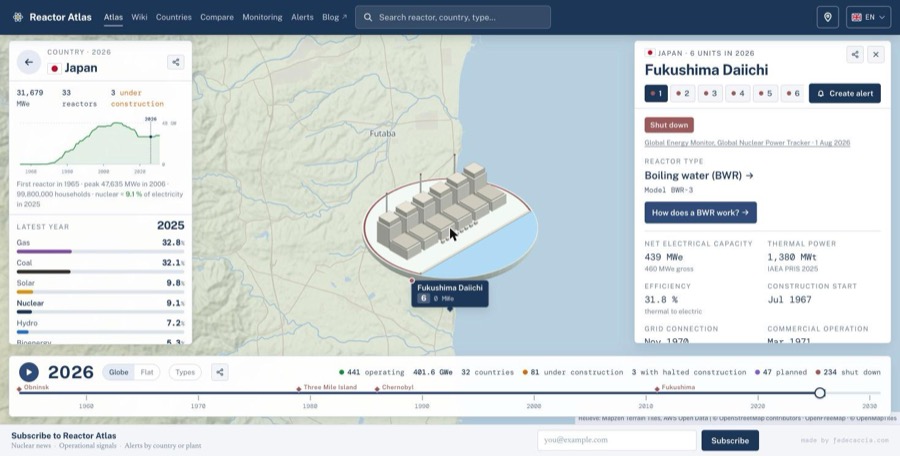Click the Coal share progress bar

[100, 272]
